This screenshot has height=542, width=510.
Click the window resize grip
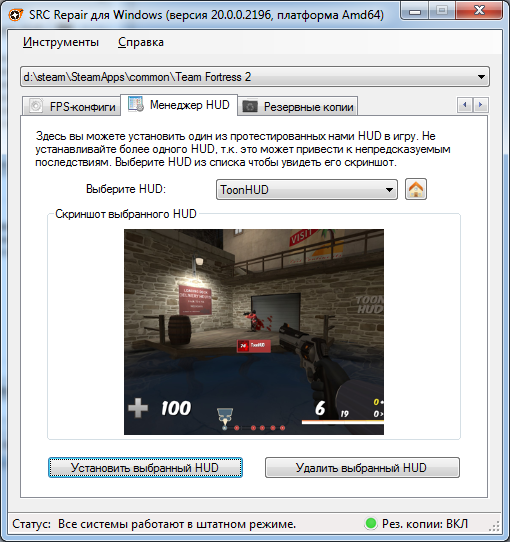[494, 526]
